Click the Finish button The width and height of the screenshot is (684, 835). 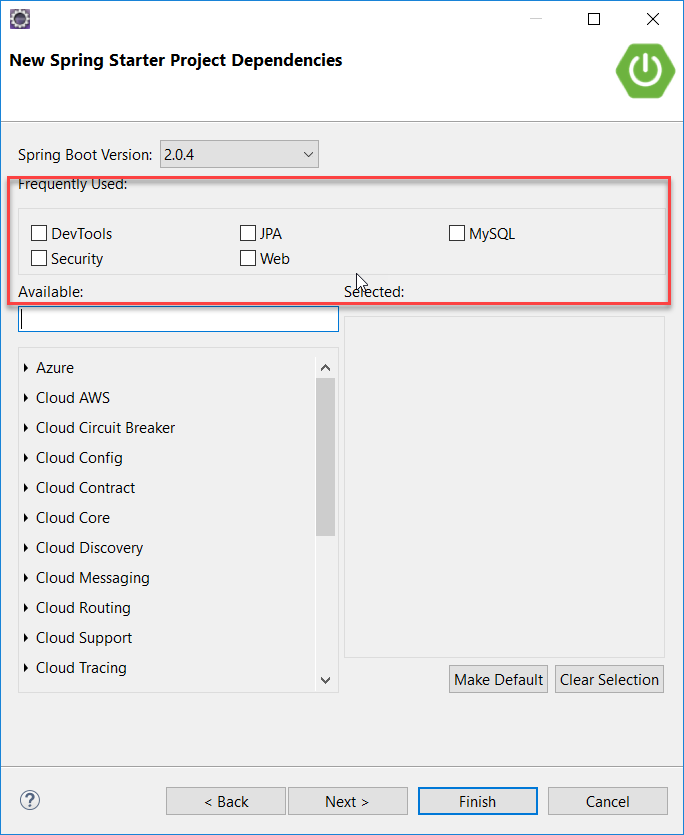point(477,801)
